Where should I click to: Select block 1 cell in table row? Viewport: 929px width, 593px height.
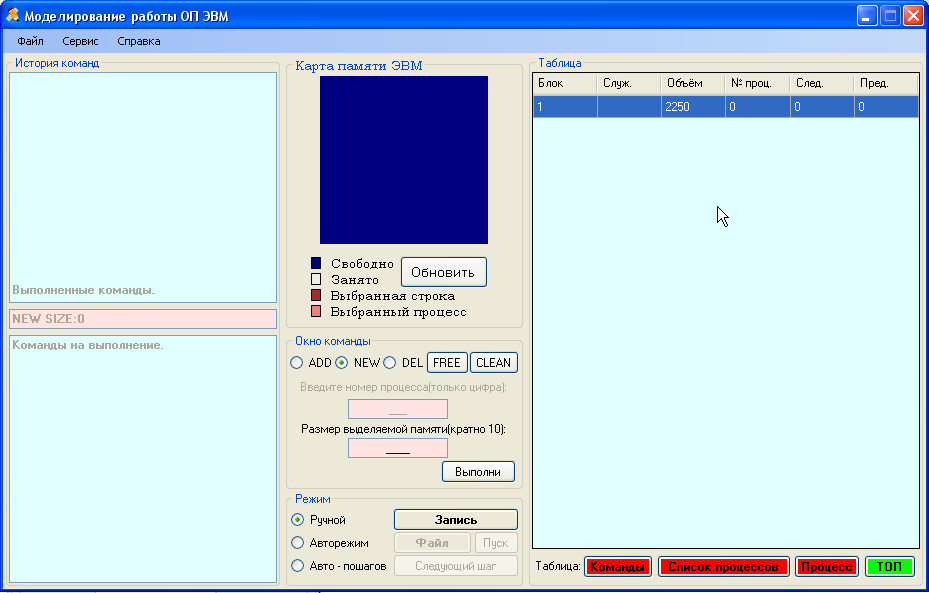pyautogui.click(x=565, y=107)
